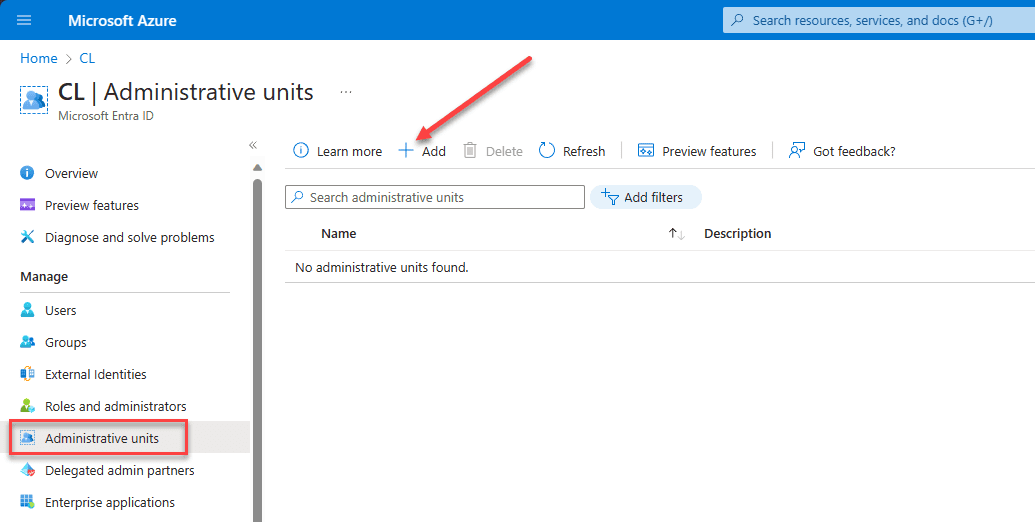Screen dimensions: 1035x522
Task: Focus the Search administrative units field
Action: 435,197
